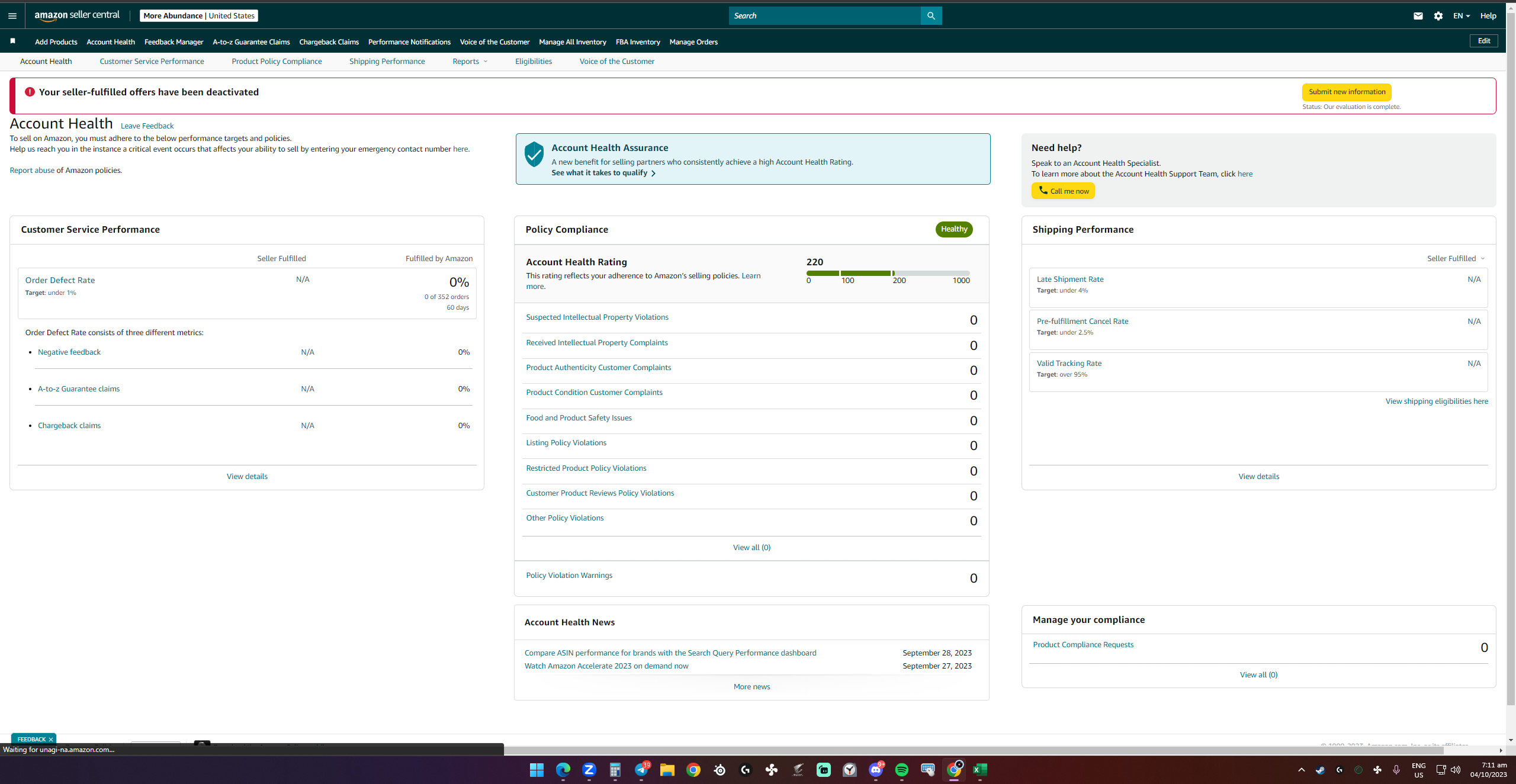The image size is (1516, 784).
Task: Open Listing Policy Violations link
Action: (x=566, y=443)
